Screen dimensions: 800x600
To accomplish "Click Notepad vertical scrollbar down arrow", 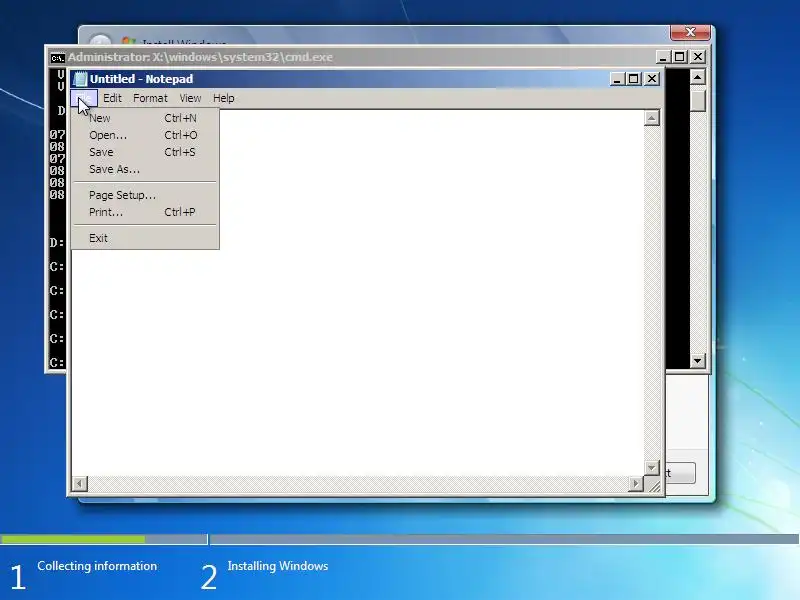I will coord(651,467).
